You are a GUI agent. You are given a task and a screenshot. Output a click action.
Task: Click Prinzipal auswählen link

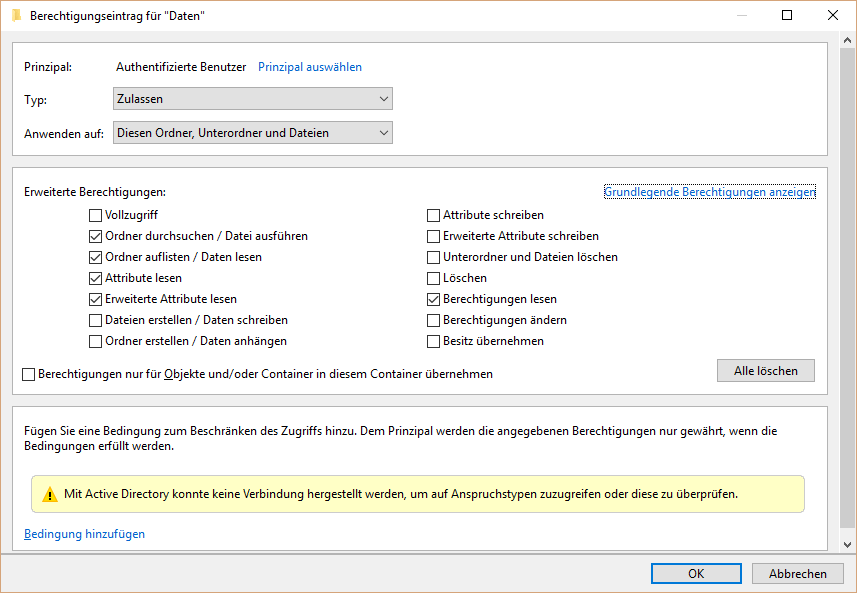tap(310, 67)
